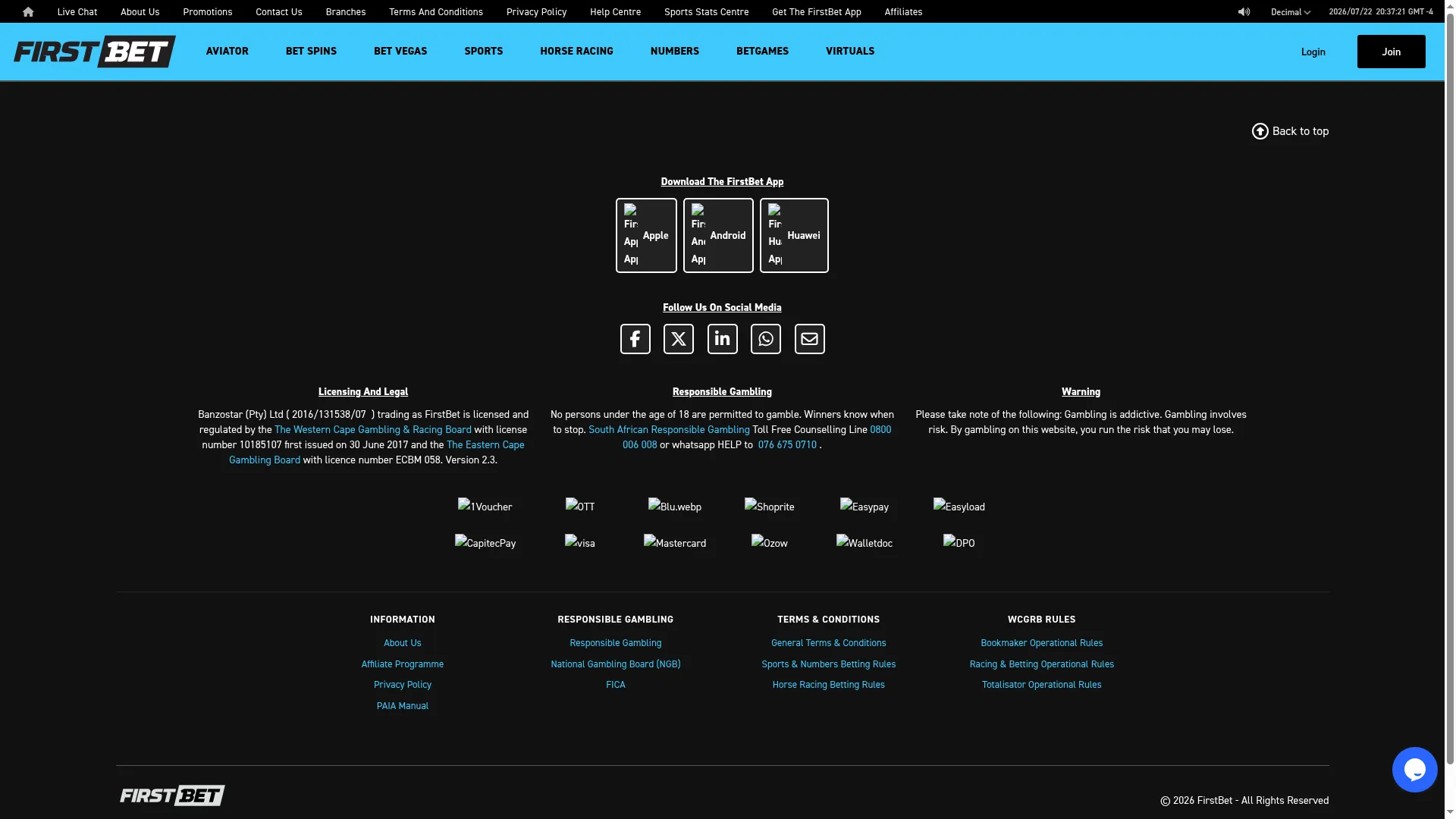This screenshot has width=1456, height=819.
Task: Click the Walletdoc payment logo
Action: click(x=864, y=543)
